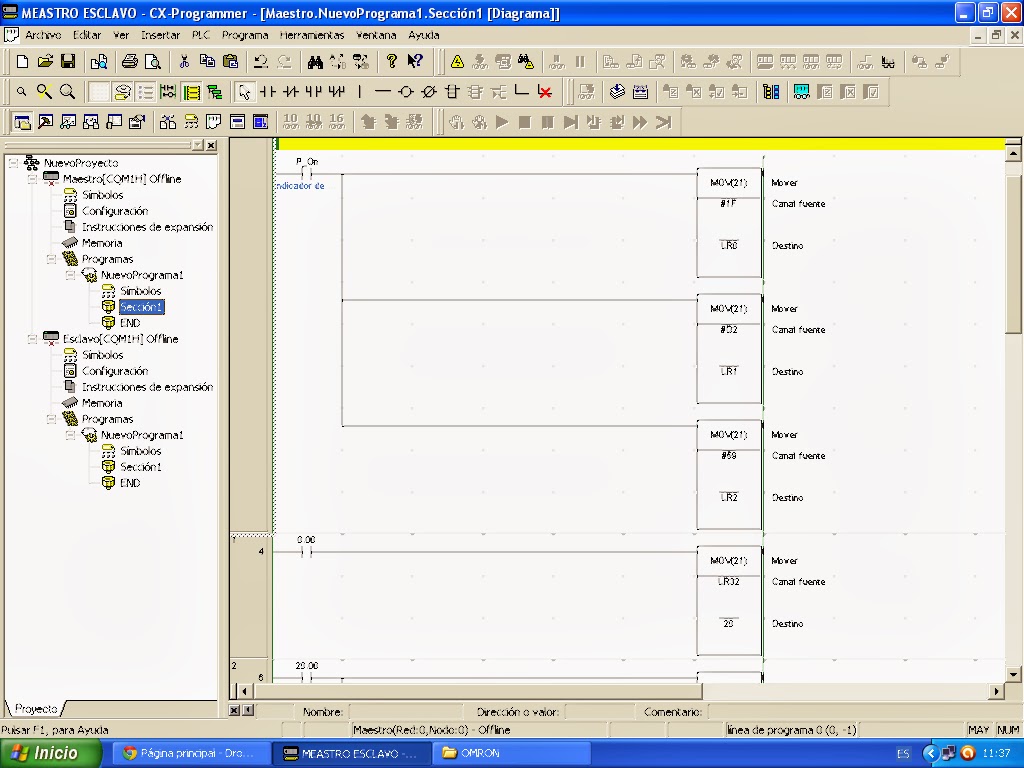The image size is (1024, 768).
Task: Toggle the yellow ladder diagram view
Action: tap(191, 92)
